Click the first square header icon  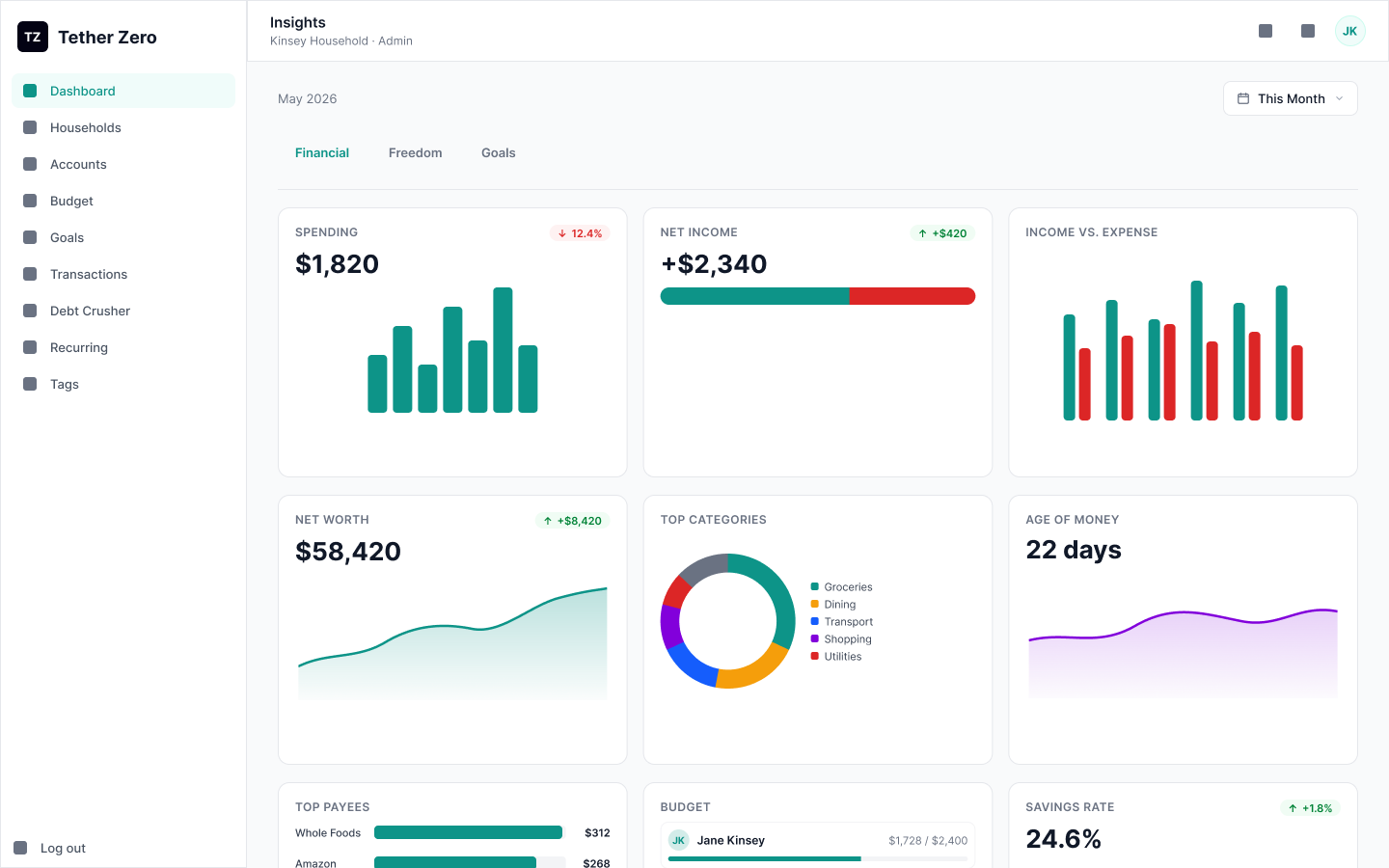[x=1266, y=31]
